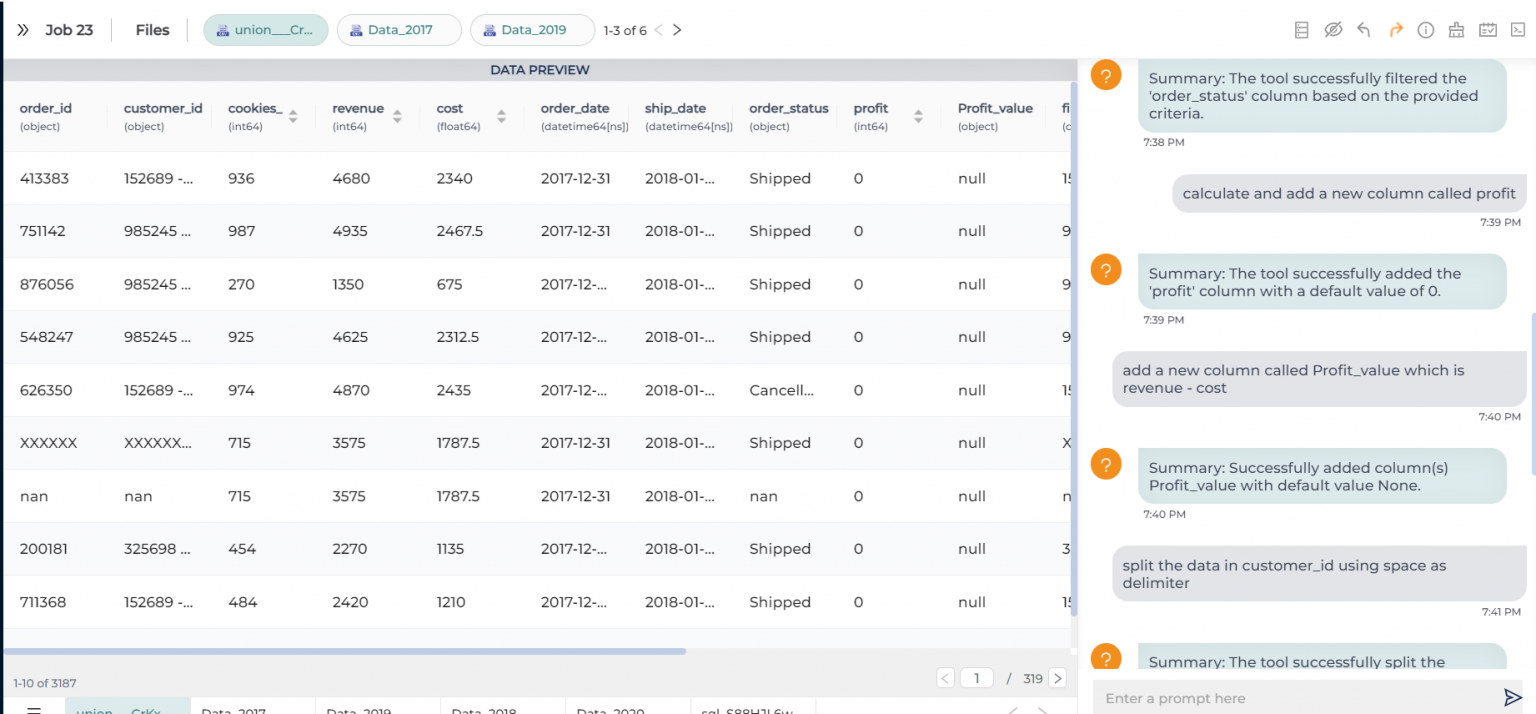Viewport: 1536px width, 714px height.
Task: Undo the last data transformation
Action: (x=1364, y=30)
